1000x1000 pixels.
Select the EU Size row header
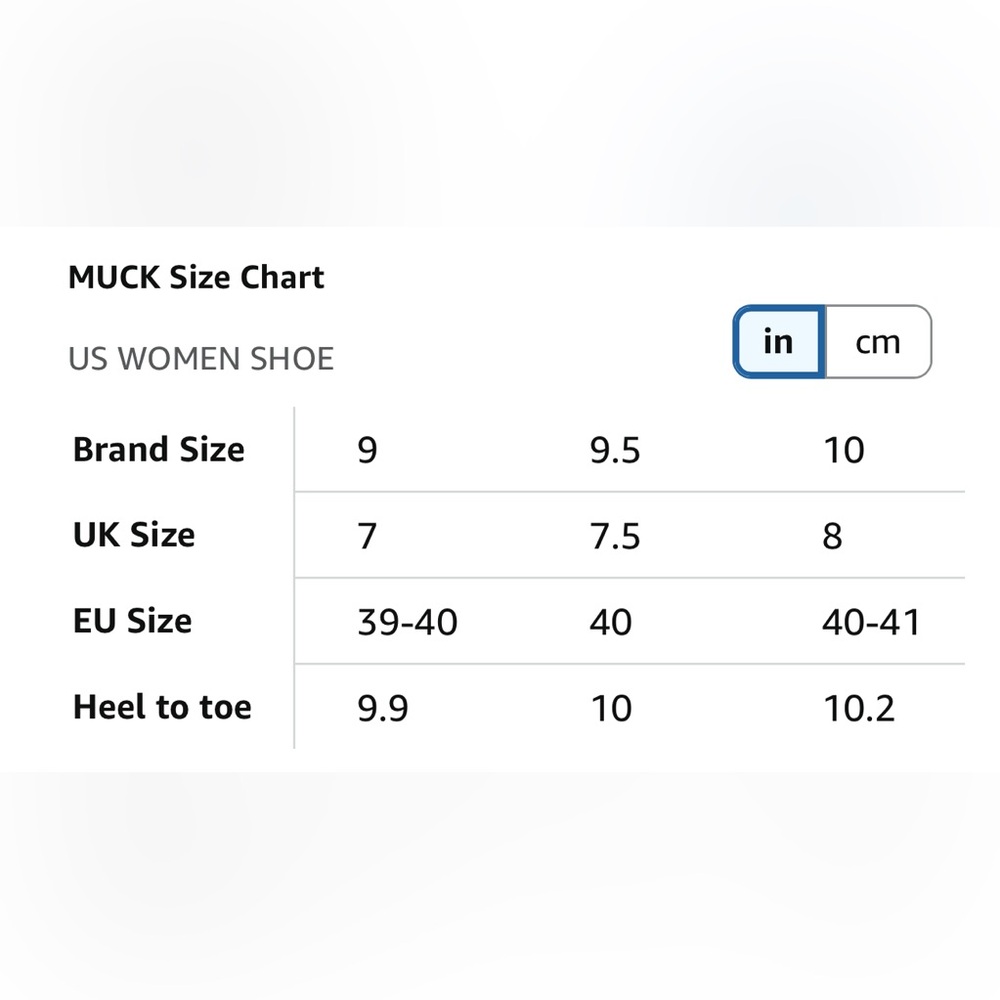tap(133, 621)
